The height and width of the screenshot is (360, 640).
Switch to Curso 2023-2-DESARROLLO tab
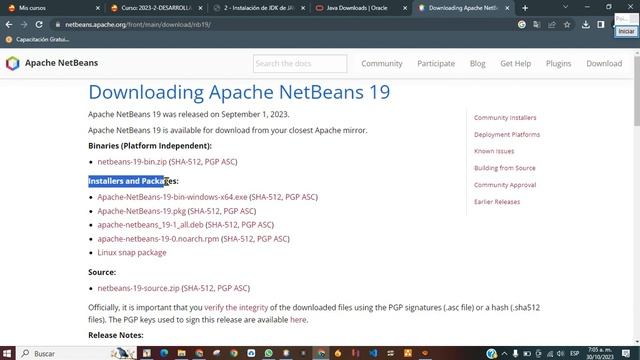point(156,8)
